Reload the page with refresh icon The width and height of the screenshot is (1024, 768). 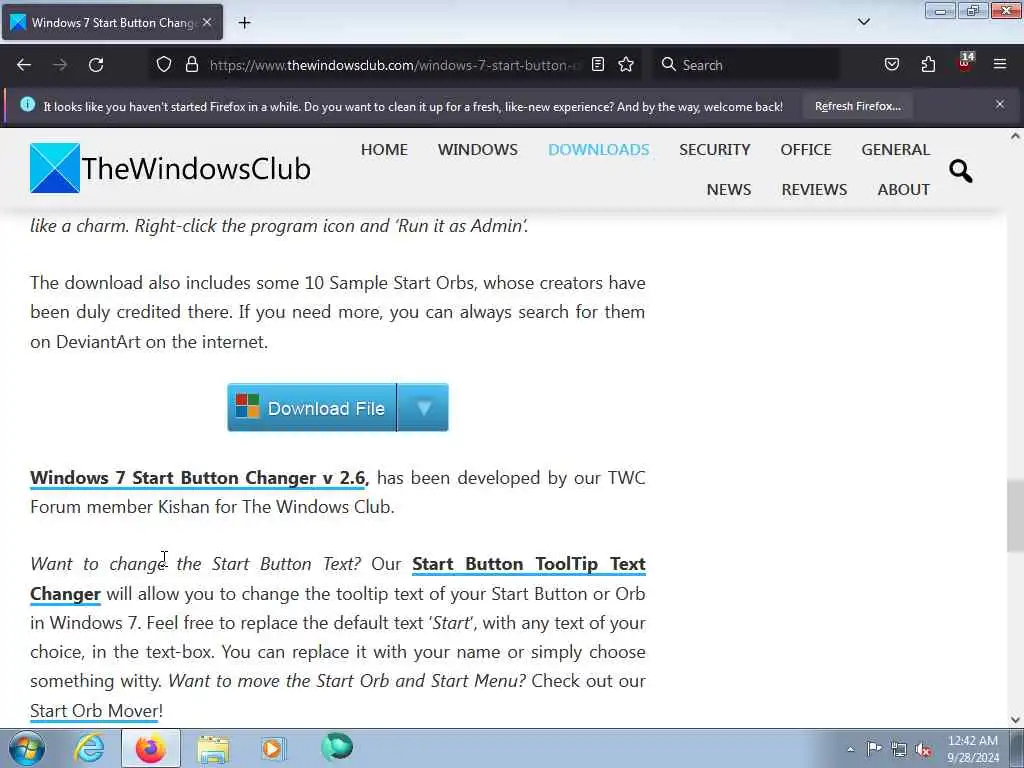[96, 65]
